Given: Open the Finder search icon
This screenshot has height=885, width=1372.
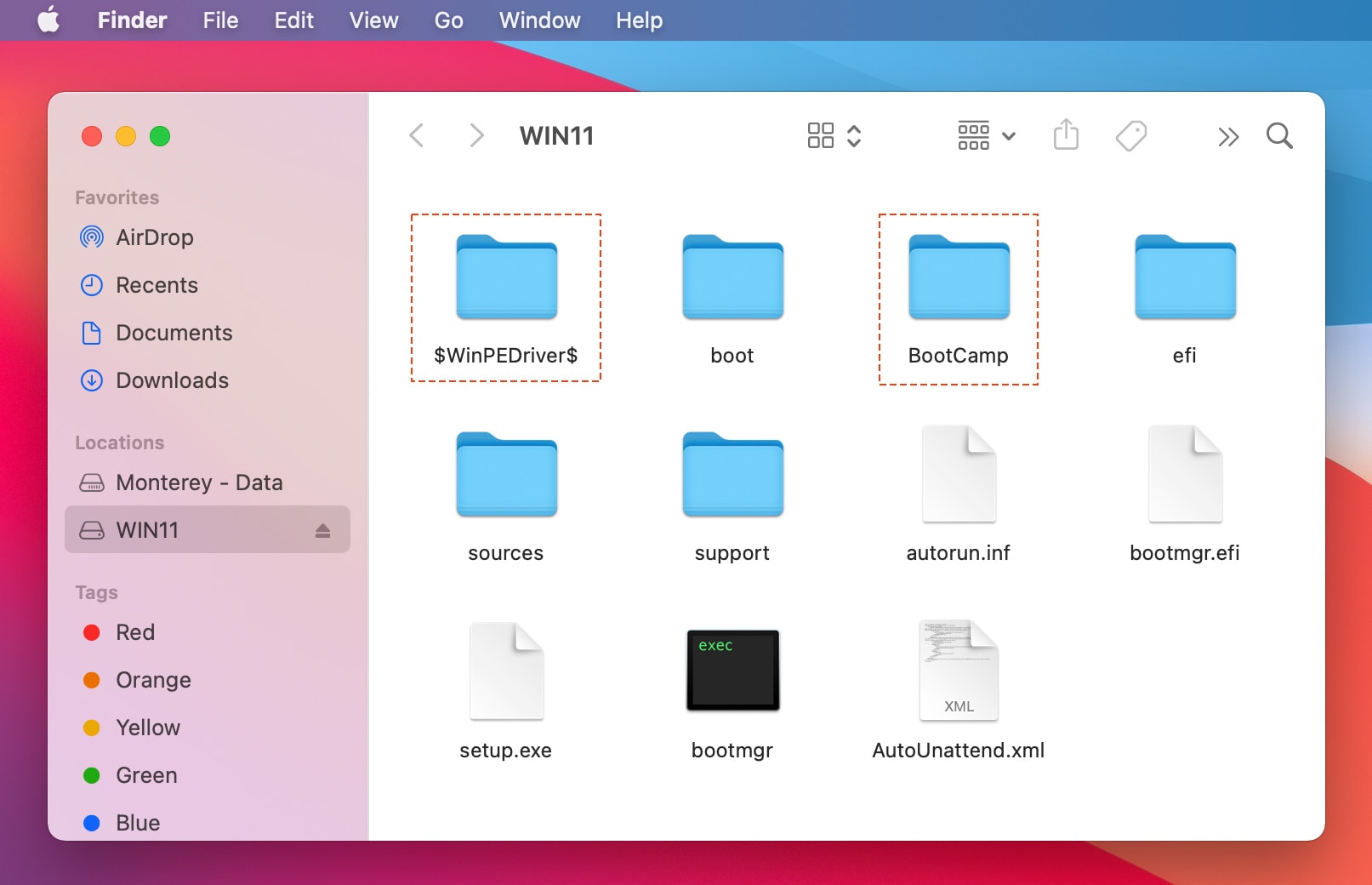Looking at the screenshot, I should [x=1279, y=135].
